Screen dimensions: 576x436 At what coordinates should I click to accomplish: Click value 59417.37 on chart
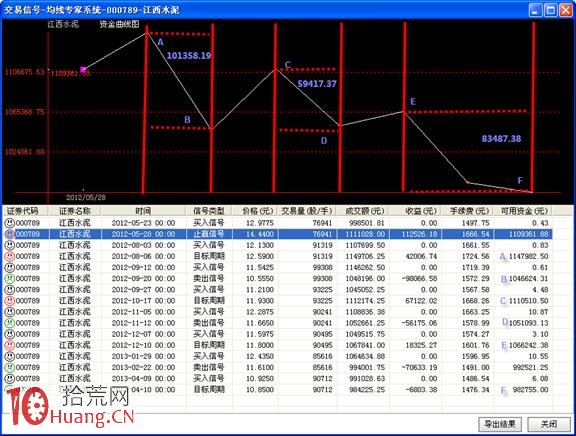tap(317, 84)
